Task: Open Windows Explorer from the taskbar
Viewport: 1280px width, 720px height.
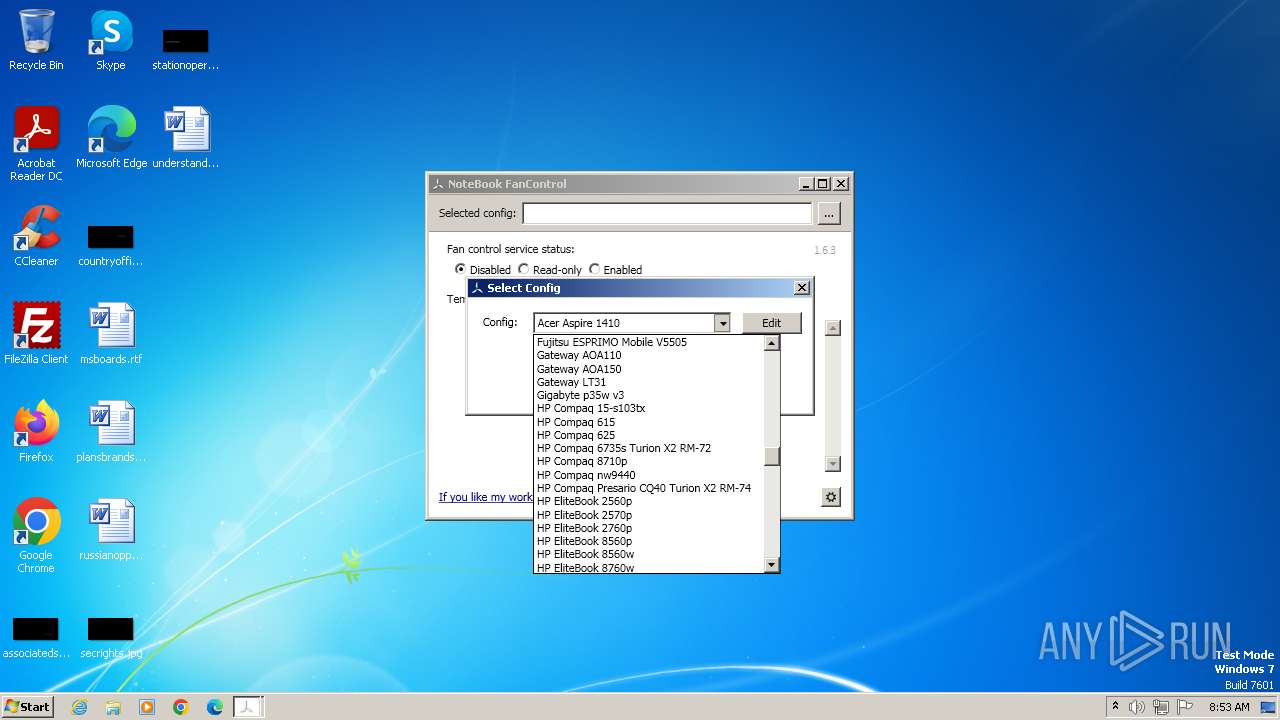Action: pos(113,707)
